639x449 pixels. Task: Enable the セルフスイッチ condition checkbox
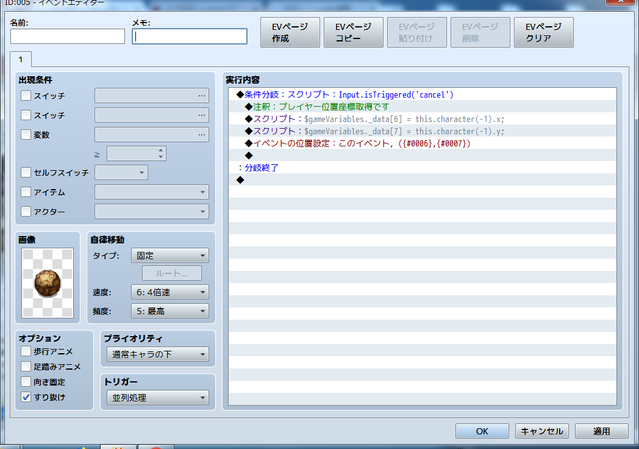[x=26, y=172]
